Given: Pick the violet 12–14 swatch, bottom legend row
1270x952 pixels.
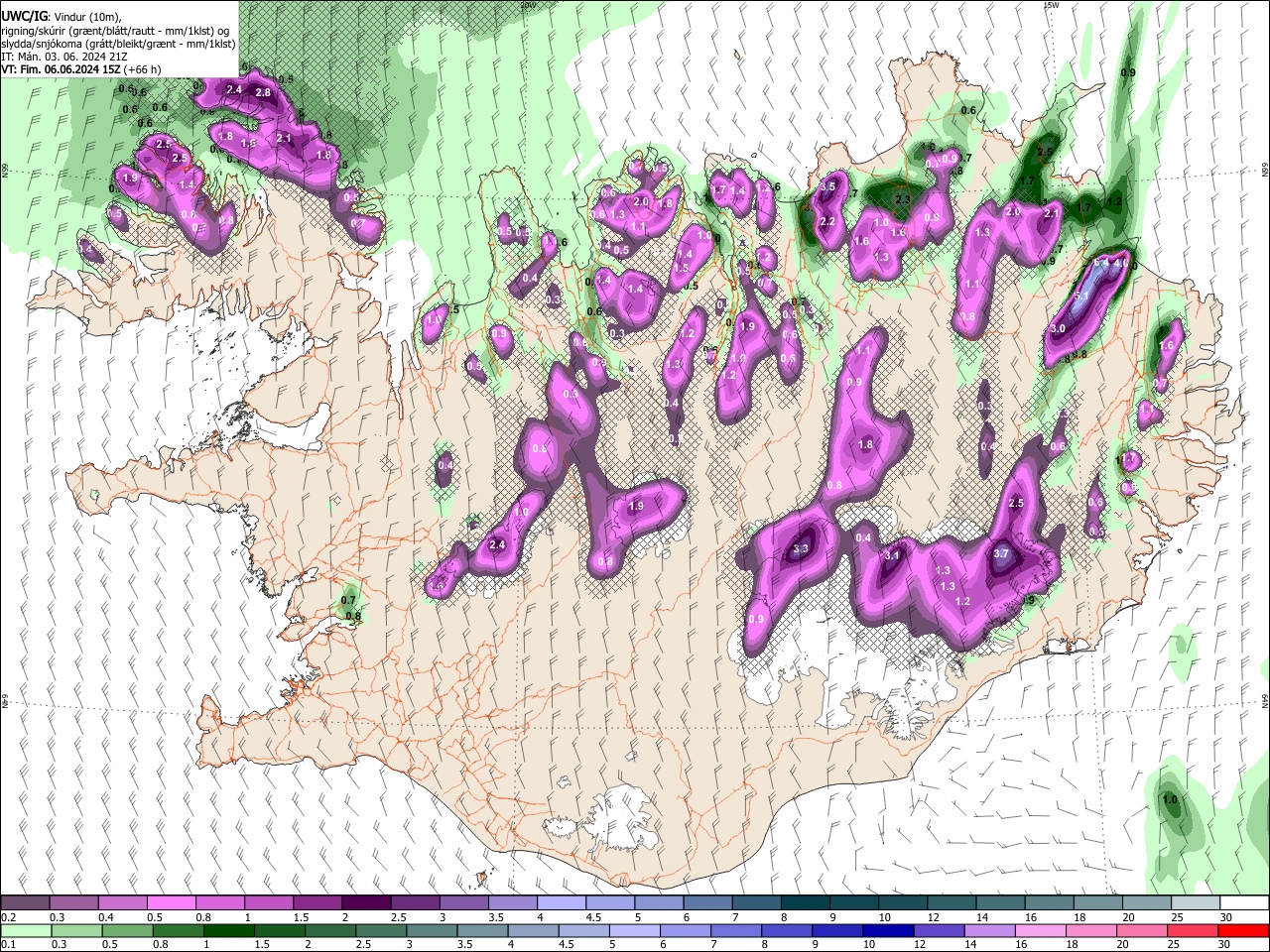Looking at the screenshot, I should [940, 930].
